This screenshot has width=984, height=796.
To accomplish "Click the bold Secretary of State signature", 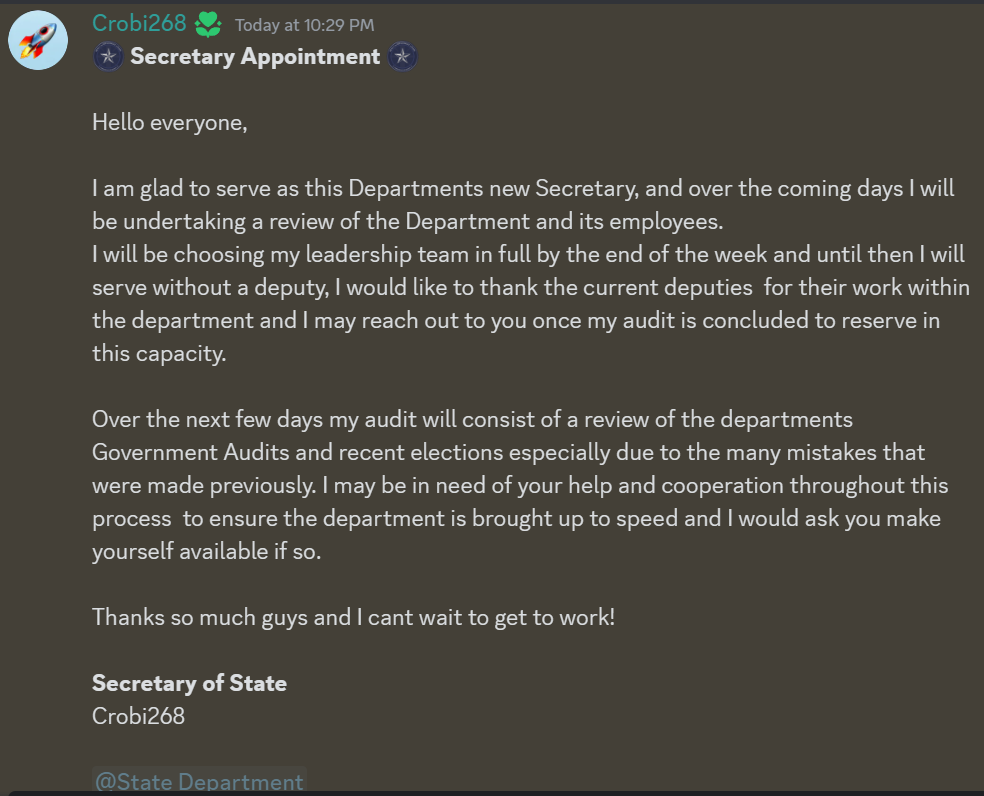I will pos(189,683).
